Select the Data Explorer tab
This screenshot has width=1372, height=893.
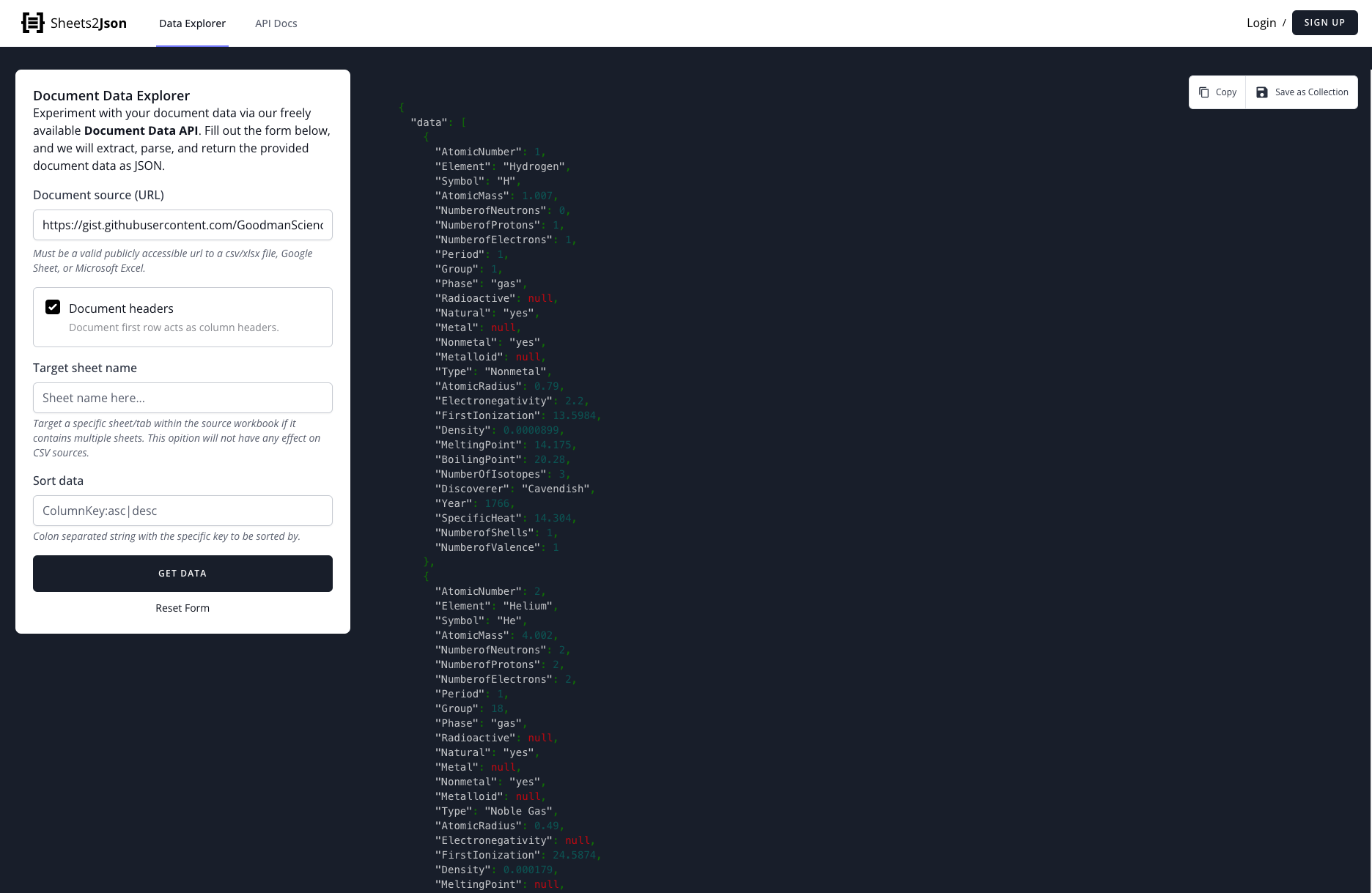coord(192,23)
